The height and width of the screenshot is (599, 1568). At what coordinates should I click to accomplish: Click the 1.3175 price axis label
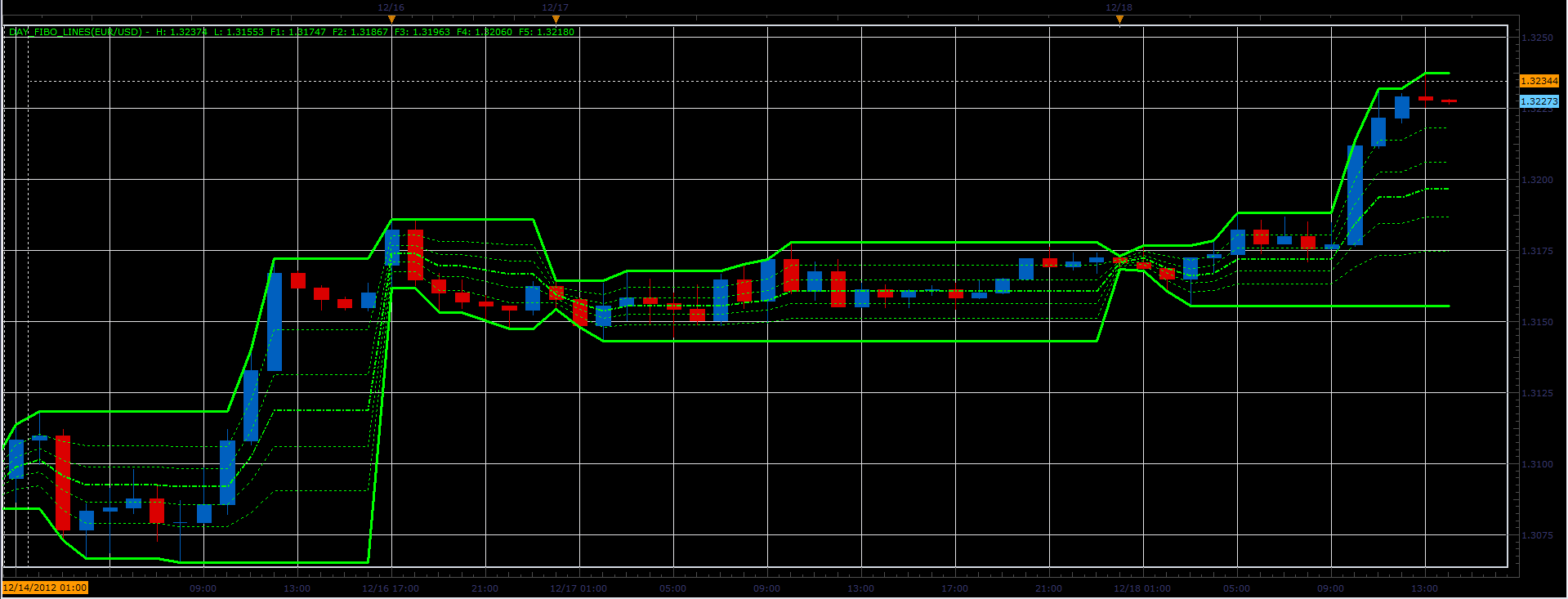[x=1537, y=251]
